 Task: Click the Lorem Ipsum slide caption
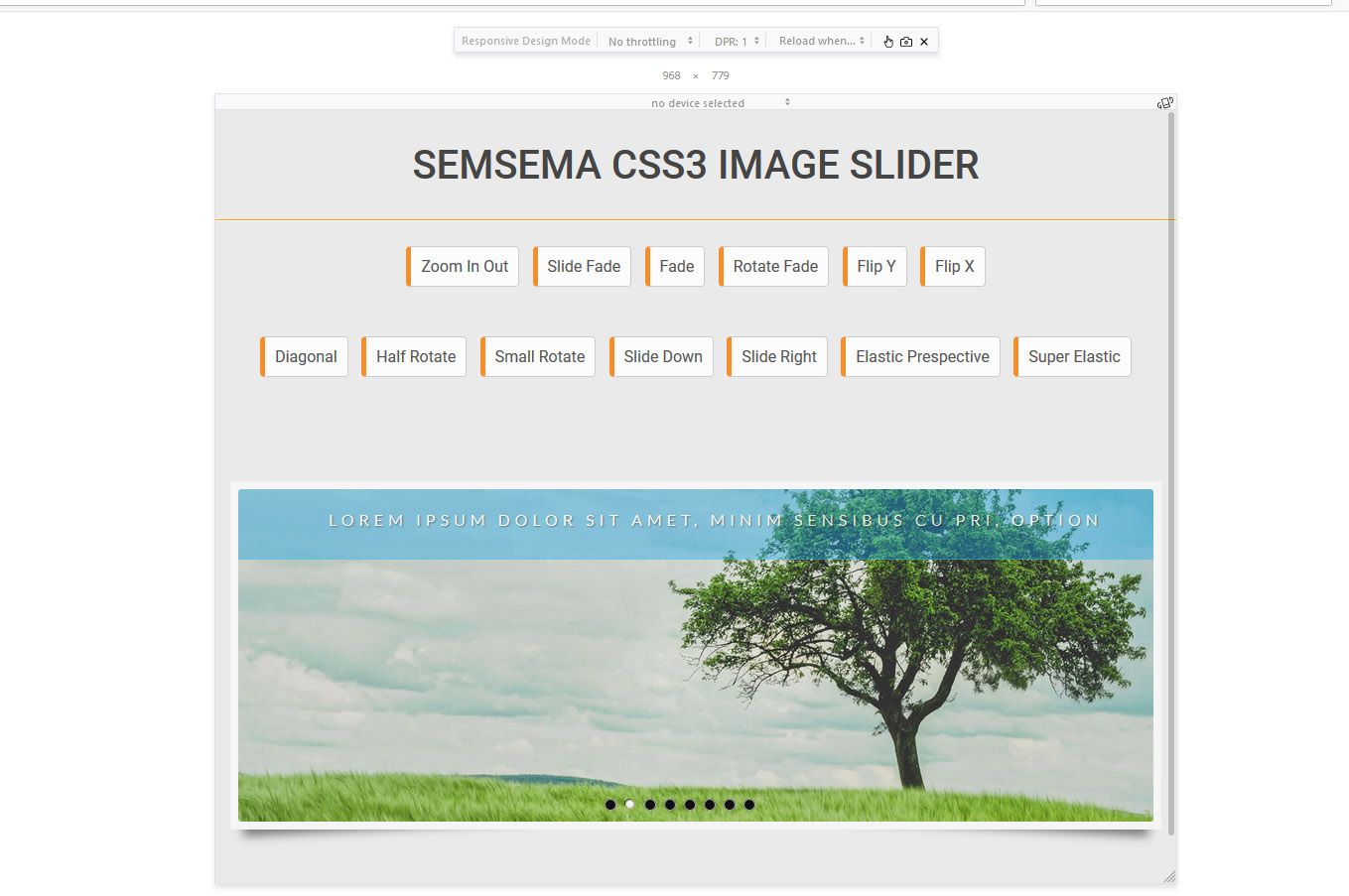[x=715, y=520]
